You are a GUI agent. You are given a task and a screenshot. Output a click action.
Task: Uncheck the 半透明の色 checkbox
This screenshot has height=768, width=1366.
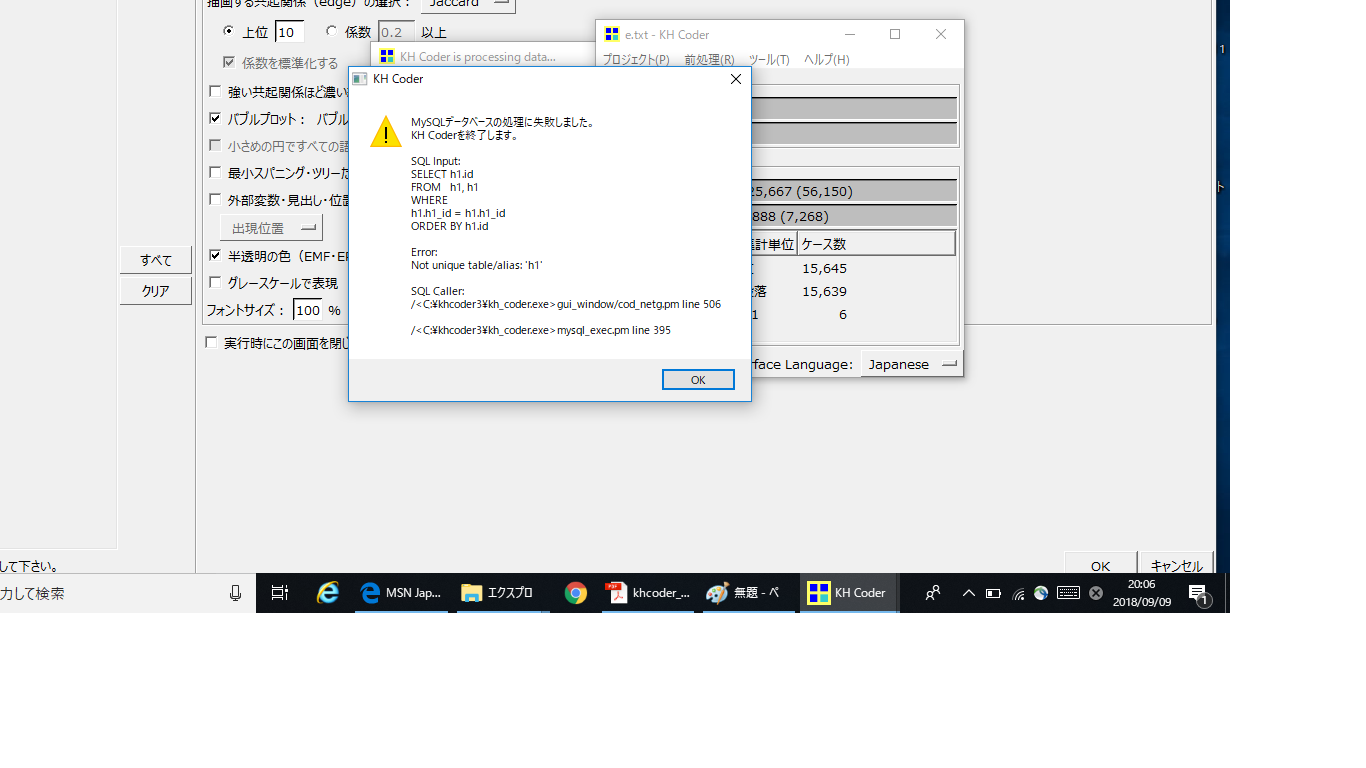coord(215,256)
